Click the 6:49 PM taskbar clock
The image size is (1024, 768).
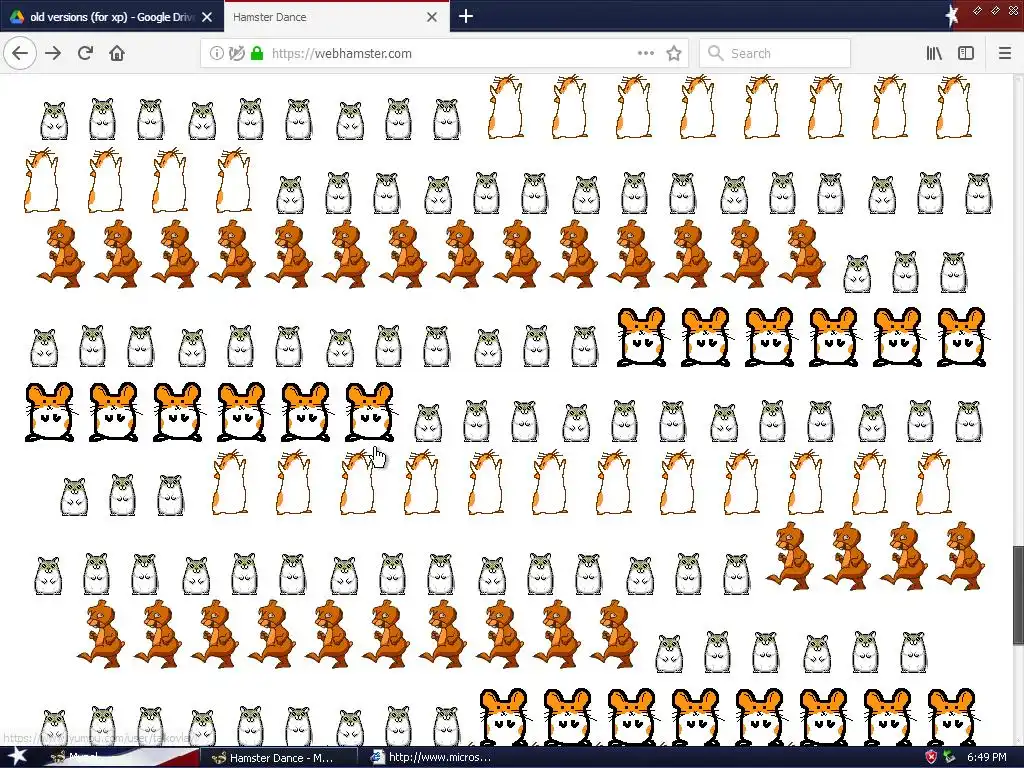pos(986,758)
